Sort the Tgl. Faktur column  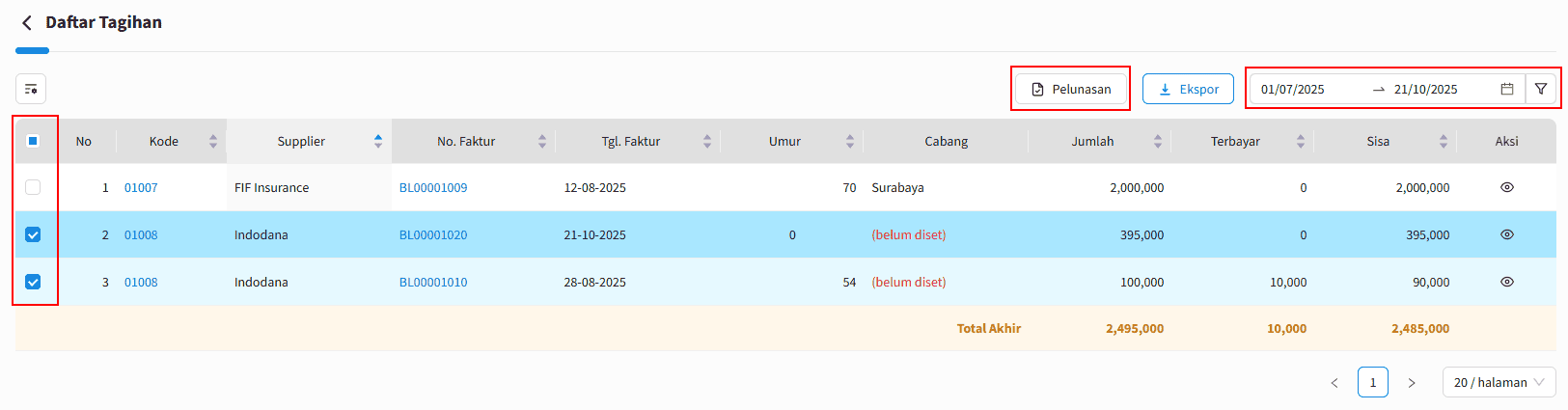(x=706, y=142)
